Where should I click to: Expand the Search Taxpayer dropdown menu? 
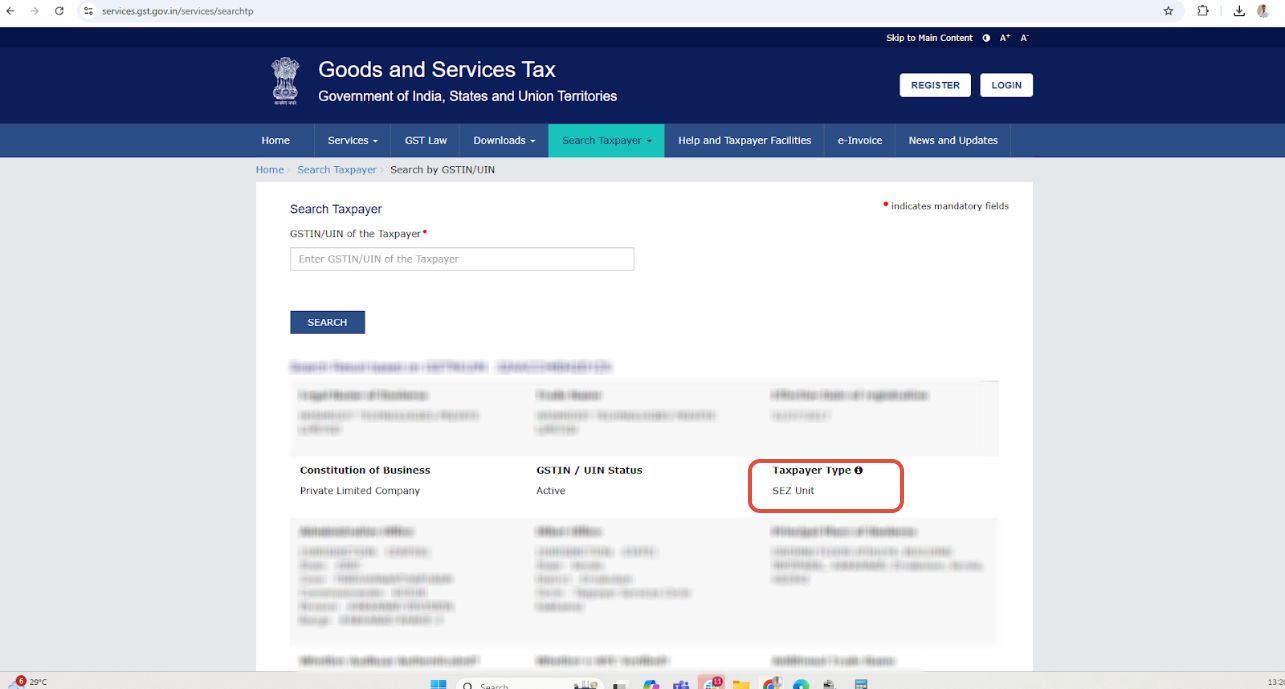click(x=606, y=141)
